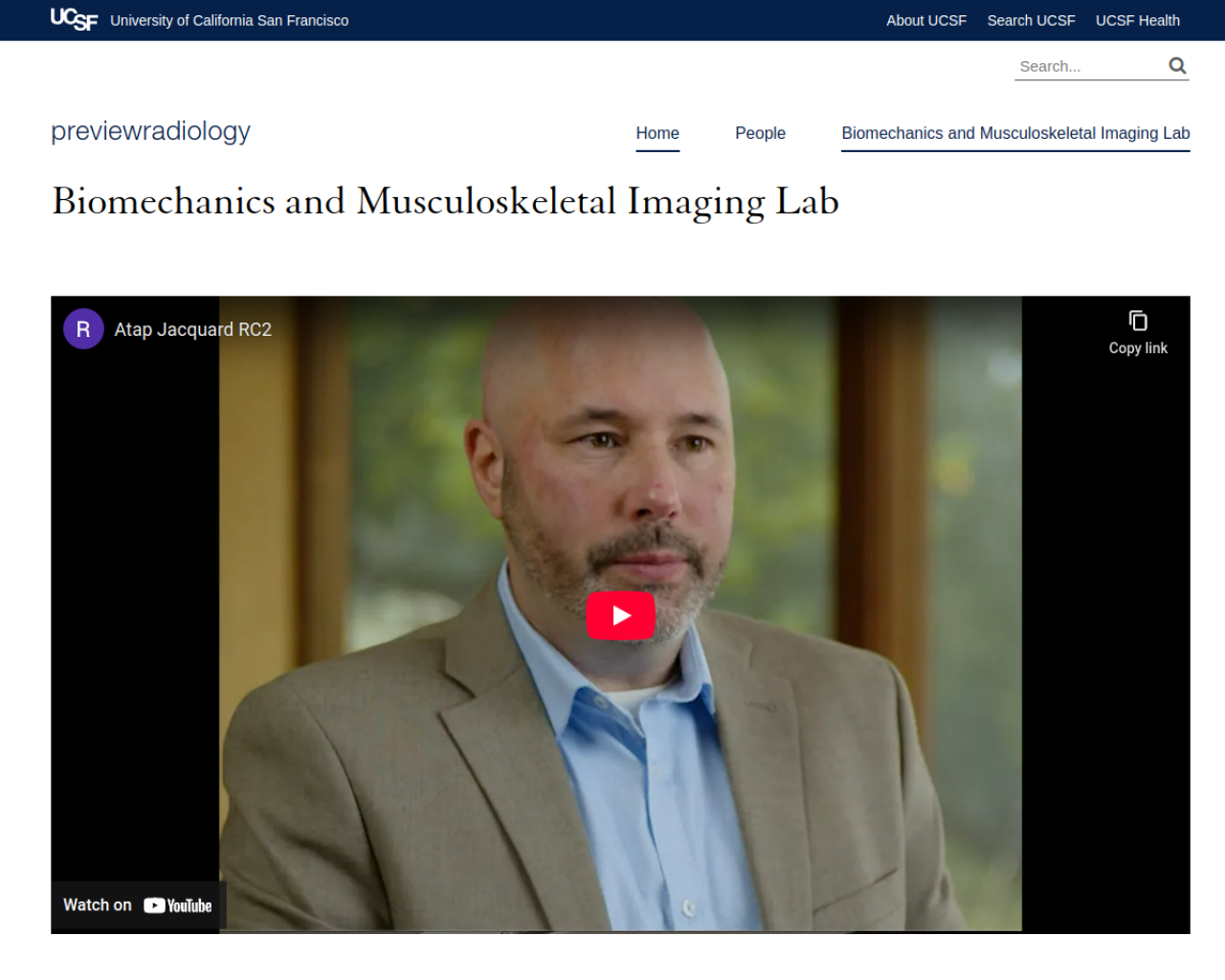The height and width of the screenshot is (980, 1225).
Task: Open the People menu item
Action: 760,133
